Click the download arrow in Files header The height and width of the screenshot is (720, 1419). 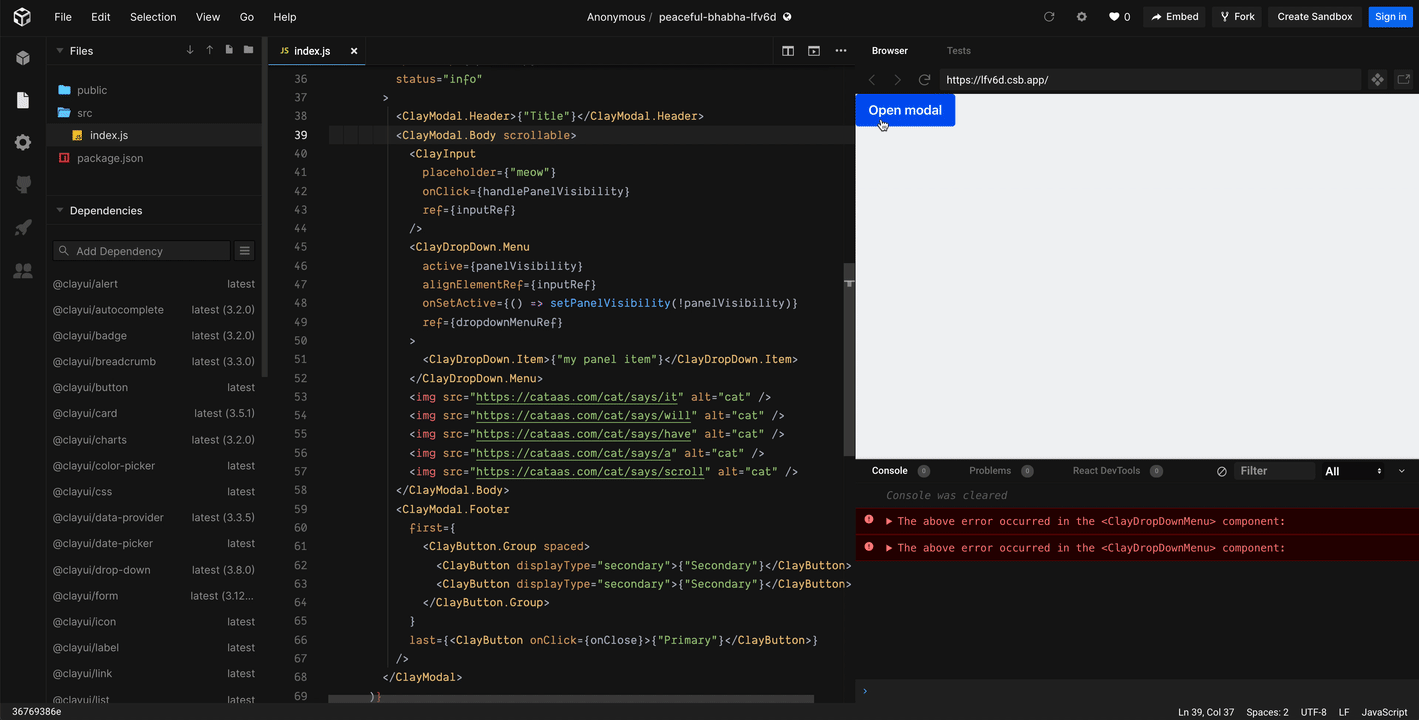190,50
